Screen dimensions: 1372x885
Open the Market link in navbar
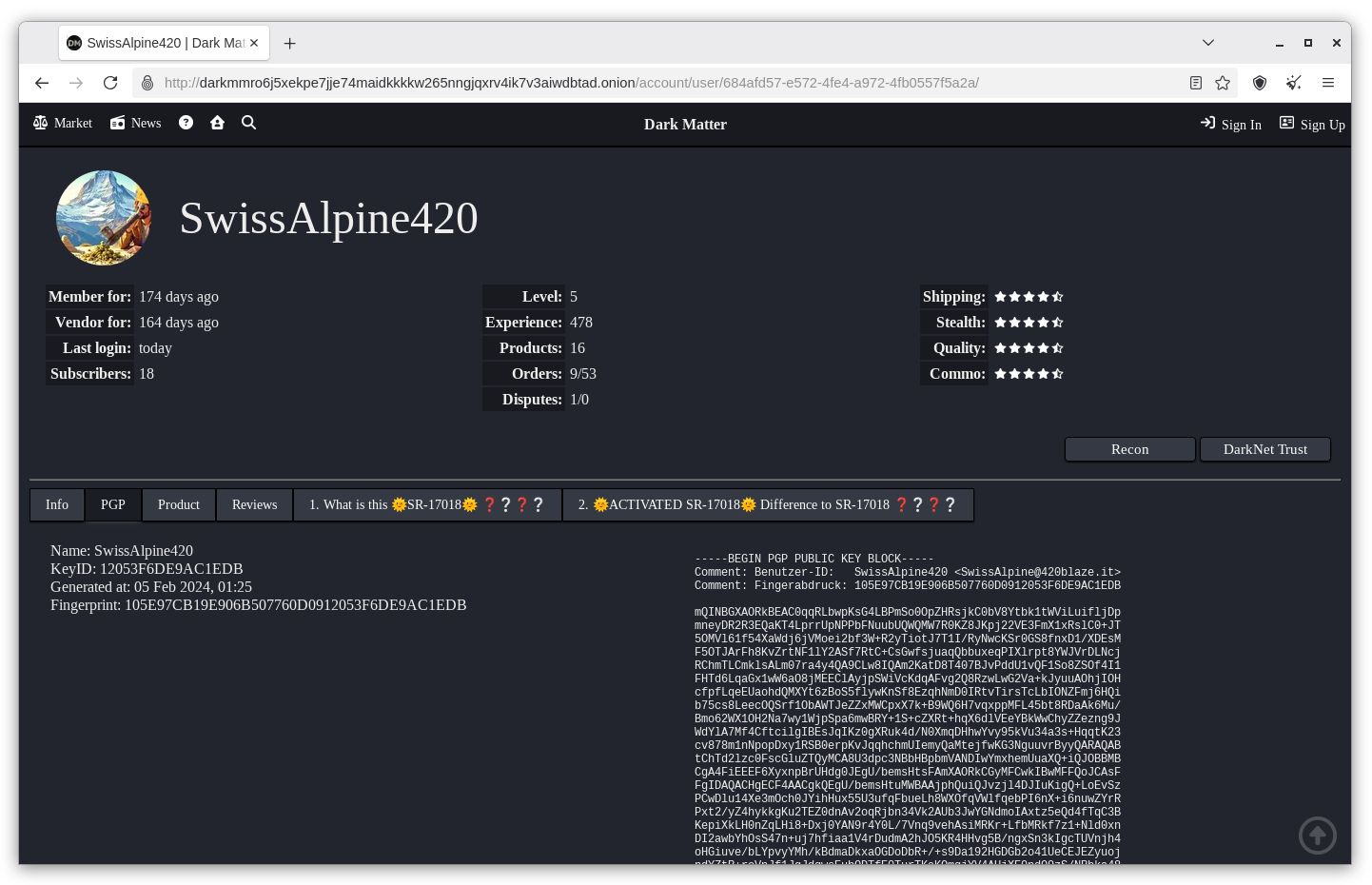coord(63,123)
